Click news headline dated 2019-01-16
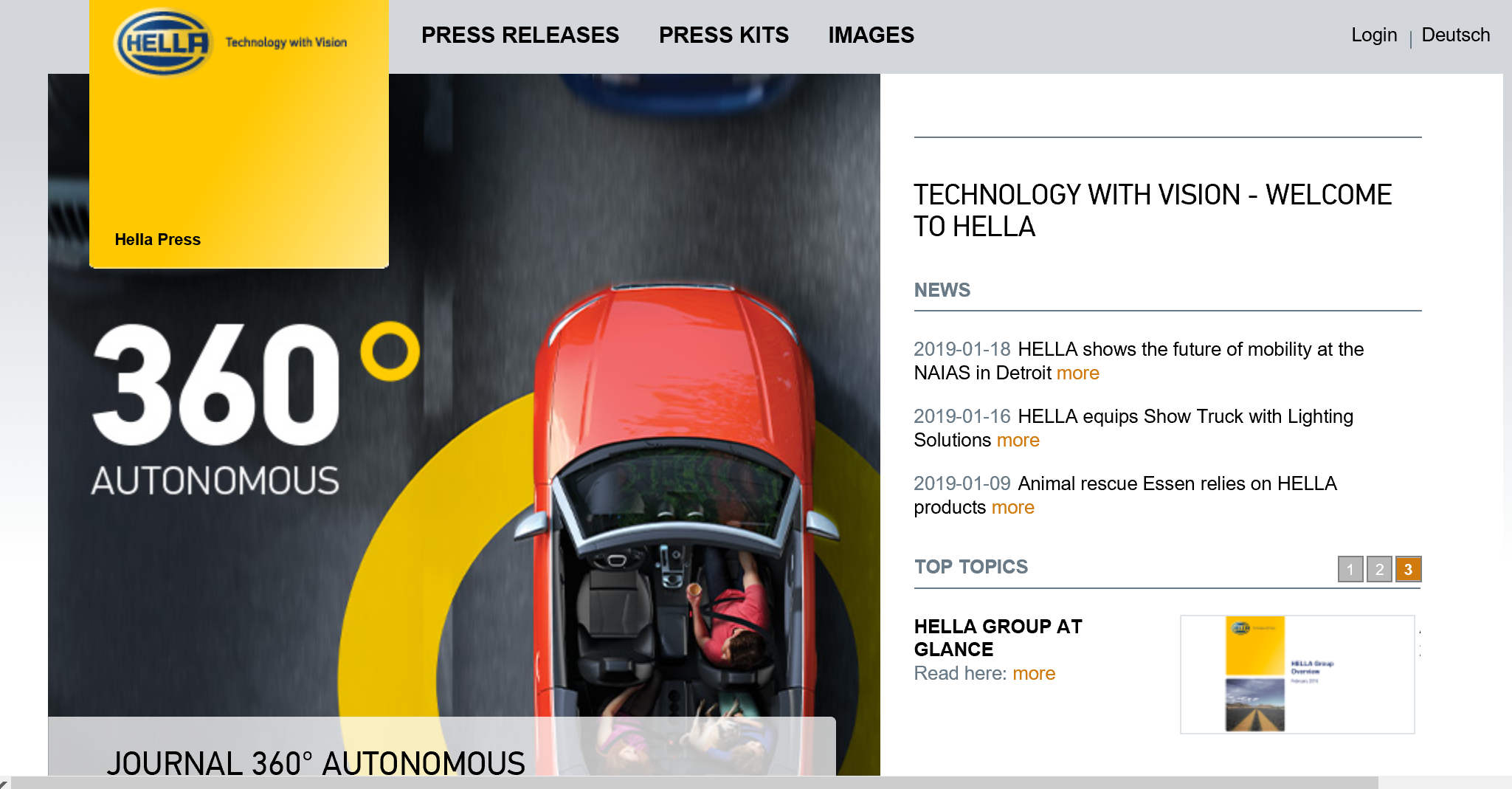Screen dimensions: 1512x789 [1133, 428]
